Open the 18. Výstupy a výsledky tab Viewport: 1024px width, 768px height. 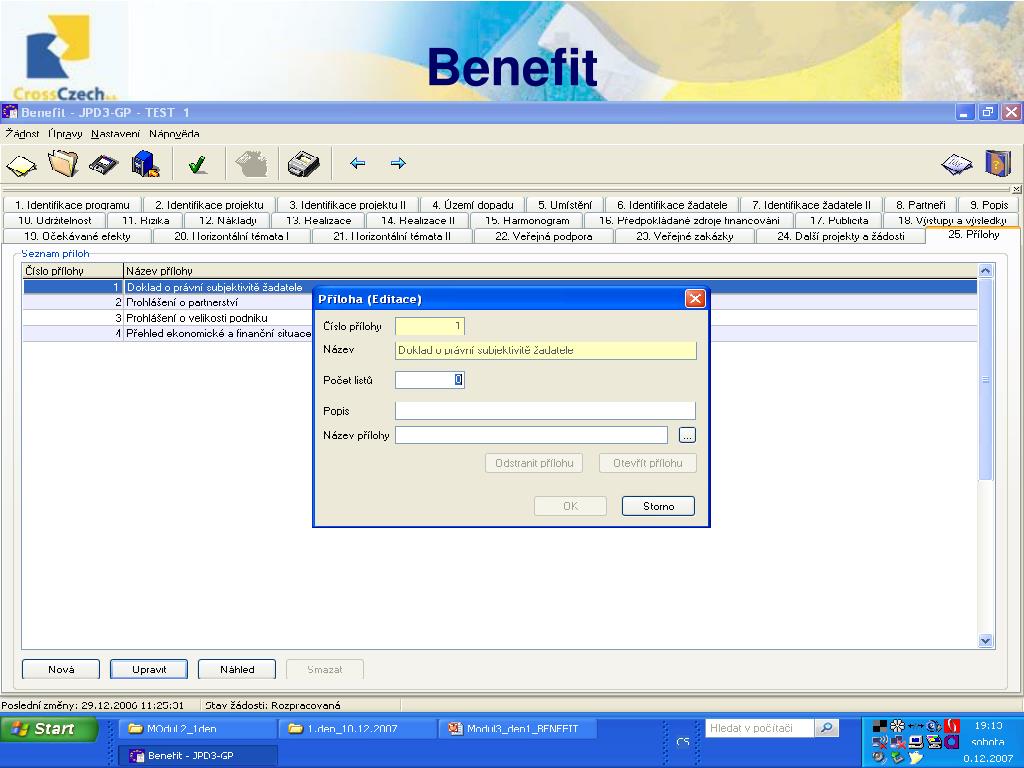(x=952, y=221)
